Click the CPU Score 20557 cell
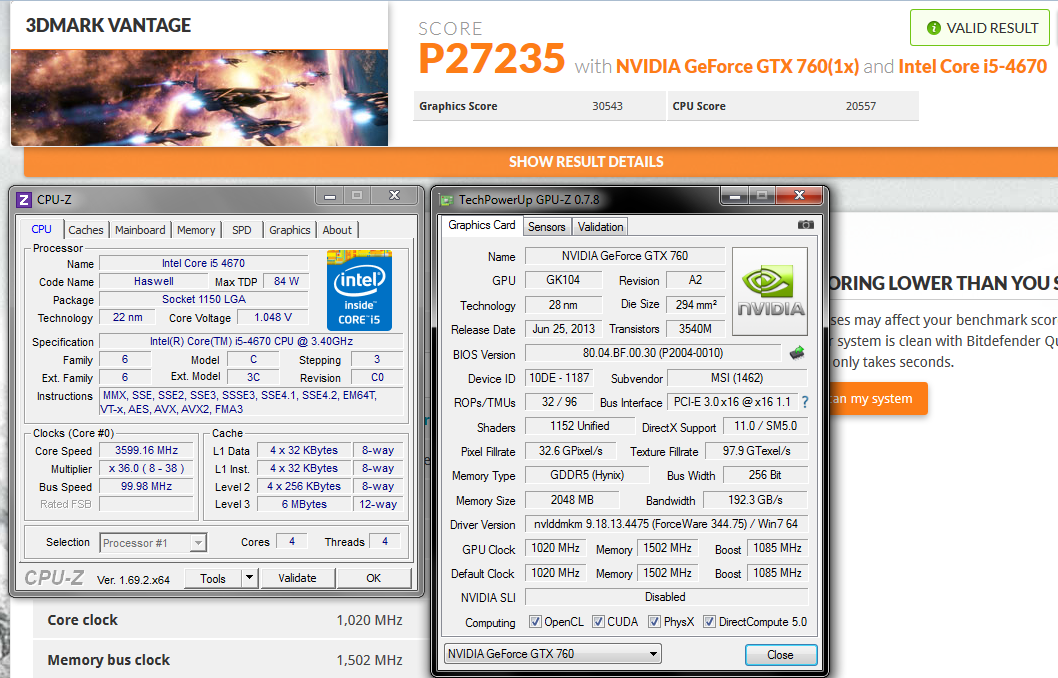 point(794,106)
